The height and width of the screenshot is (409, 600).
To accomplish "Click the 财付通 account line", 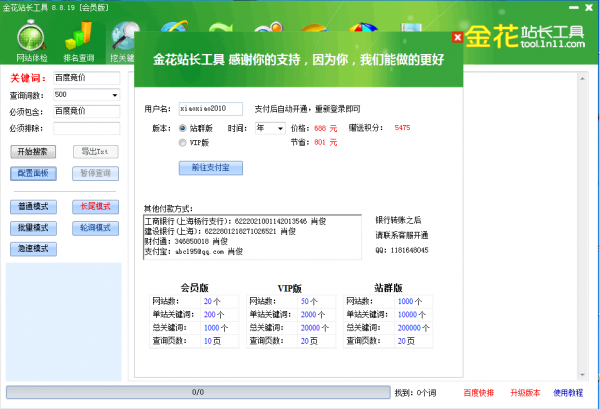I will click(186, 241).
